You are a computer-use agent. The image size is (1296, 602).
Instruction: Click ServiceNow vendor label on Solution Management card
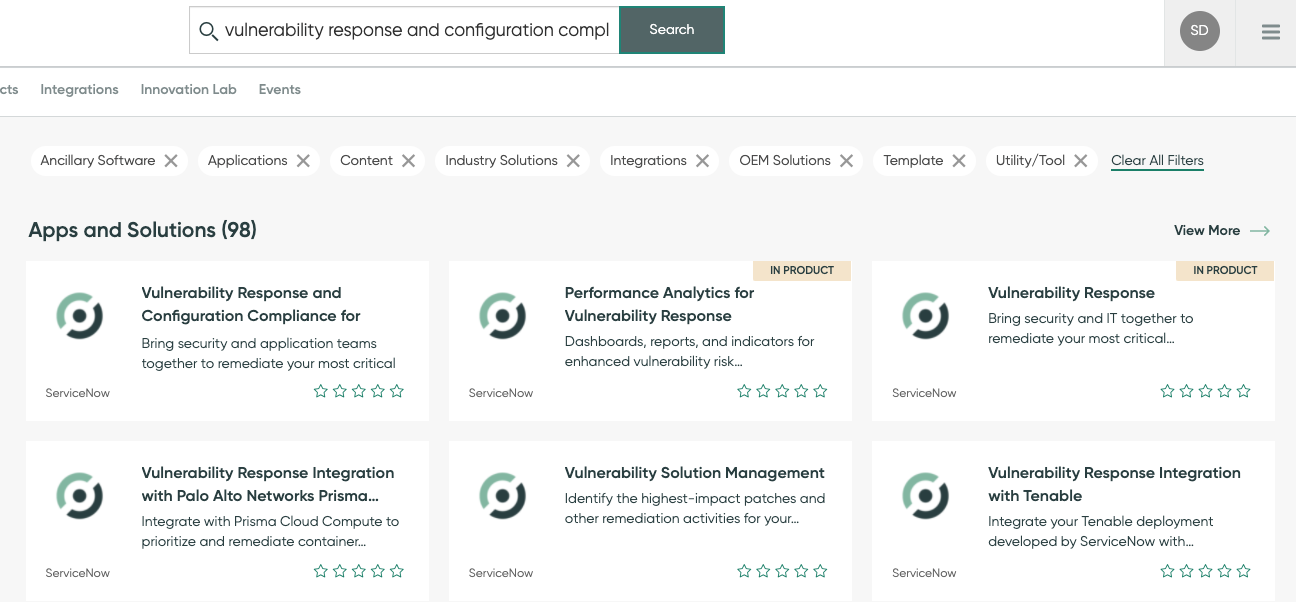tap(501, 574)
